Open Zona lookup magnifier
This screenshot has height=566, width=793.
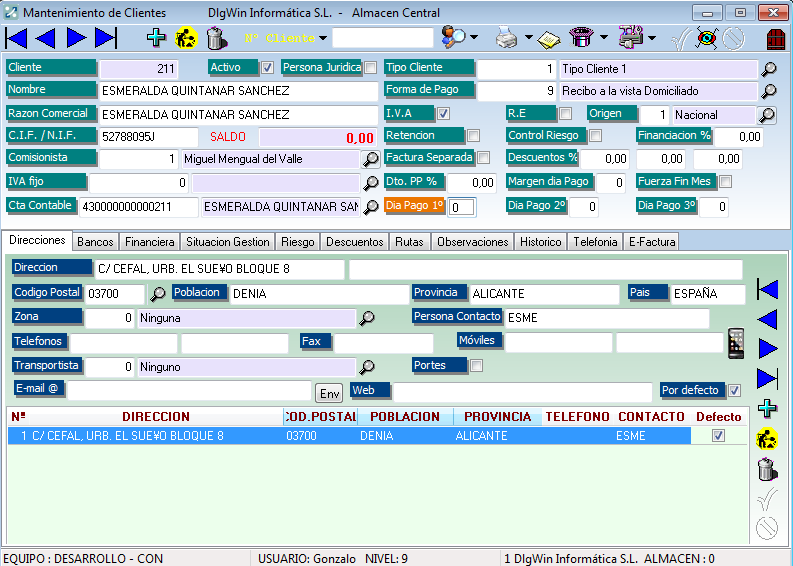point(367,318)
